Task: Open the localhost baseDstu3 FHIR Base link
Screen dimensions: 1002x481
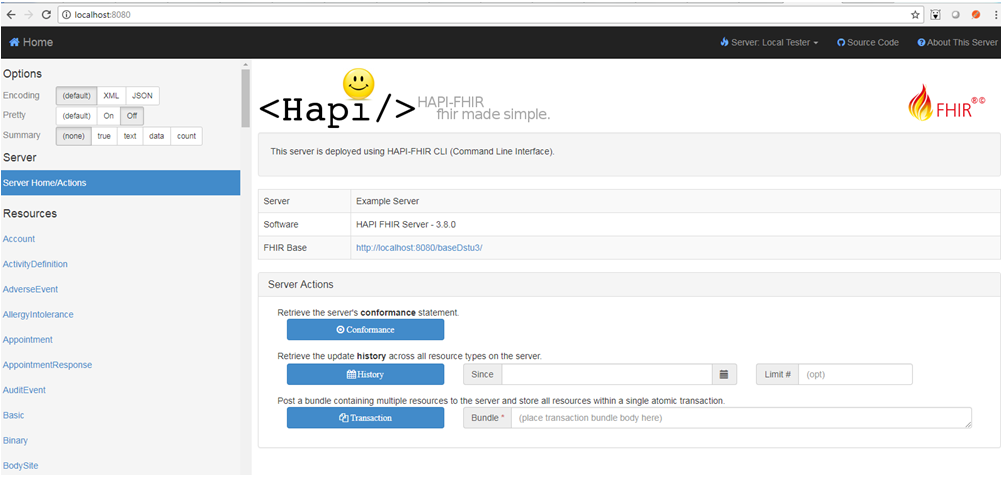Action: click(x=419, y=248)
